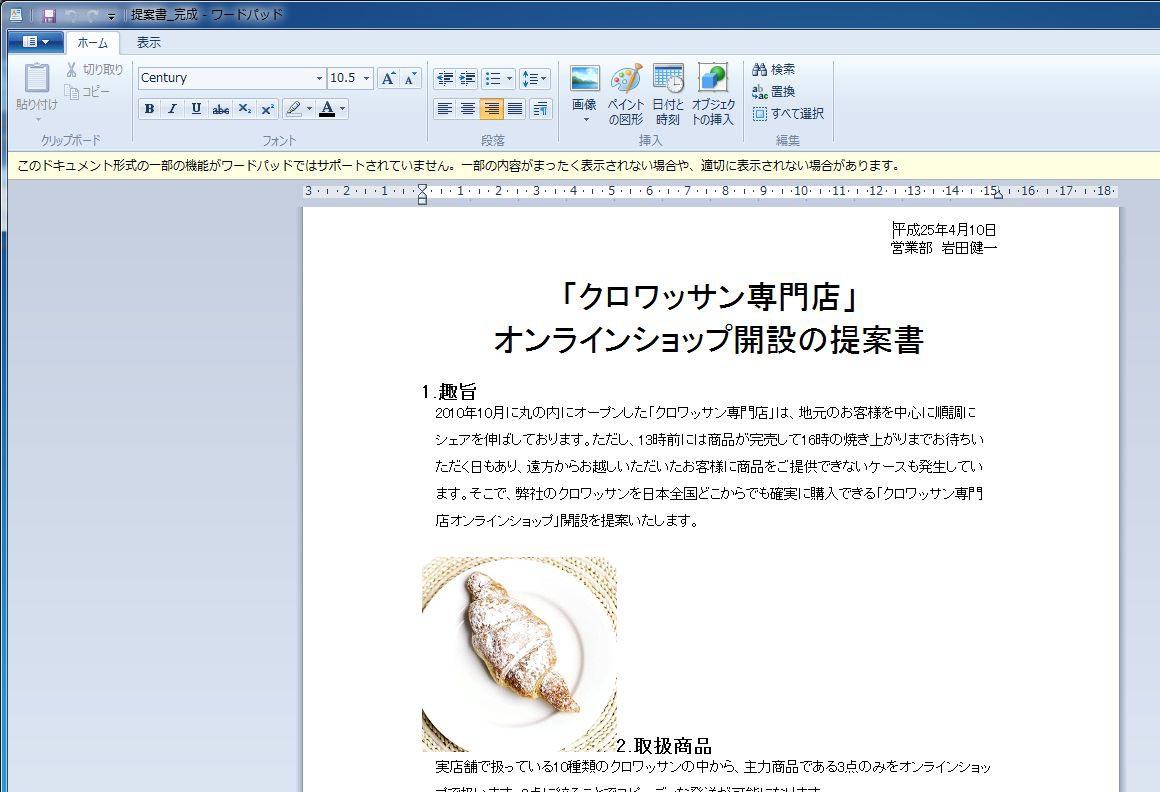Toggle superscript formatting
Viewport: 1160px width, 792px height.
[268, 109]
